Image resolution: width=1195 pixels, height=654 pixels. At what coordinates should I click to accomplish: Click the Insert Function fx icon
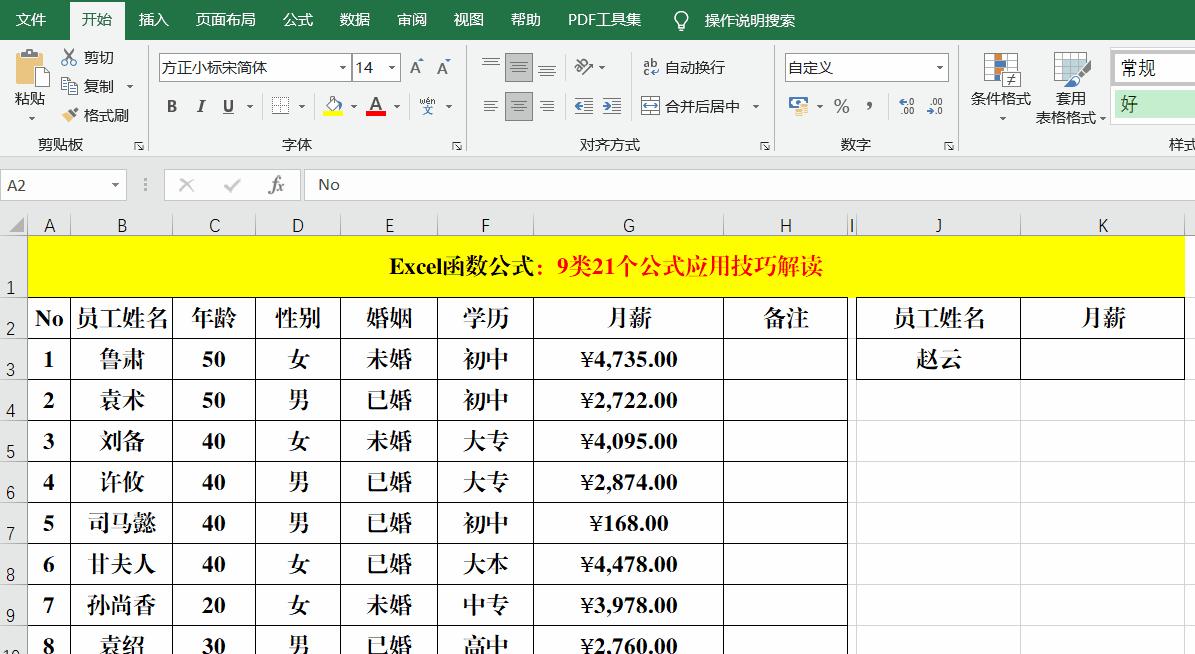[277, 185]
